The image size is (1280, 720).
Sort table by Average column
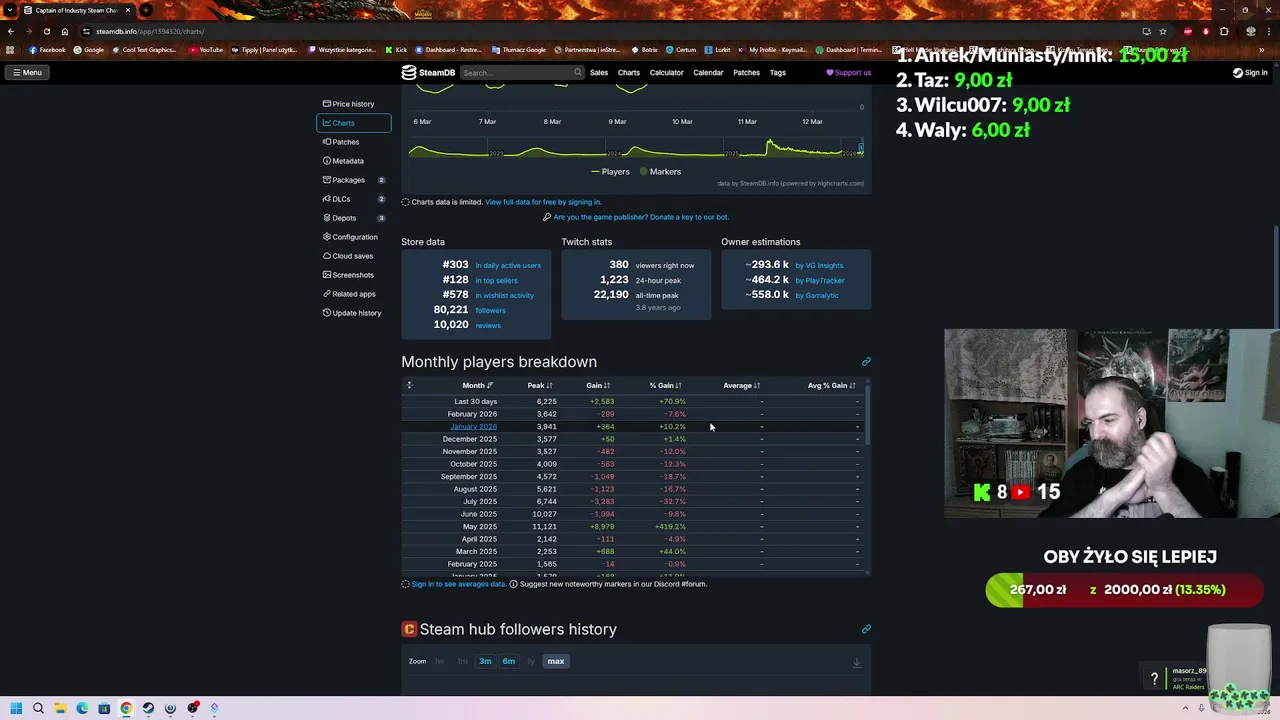[741, 385]
